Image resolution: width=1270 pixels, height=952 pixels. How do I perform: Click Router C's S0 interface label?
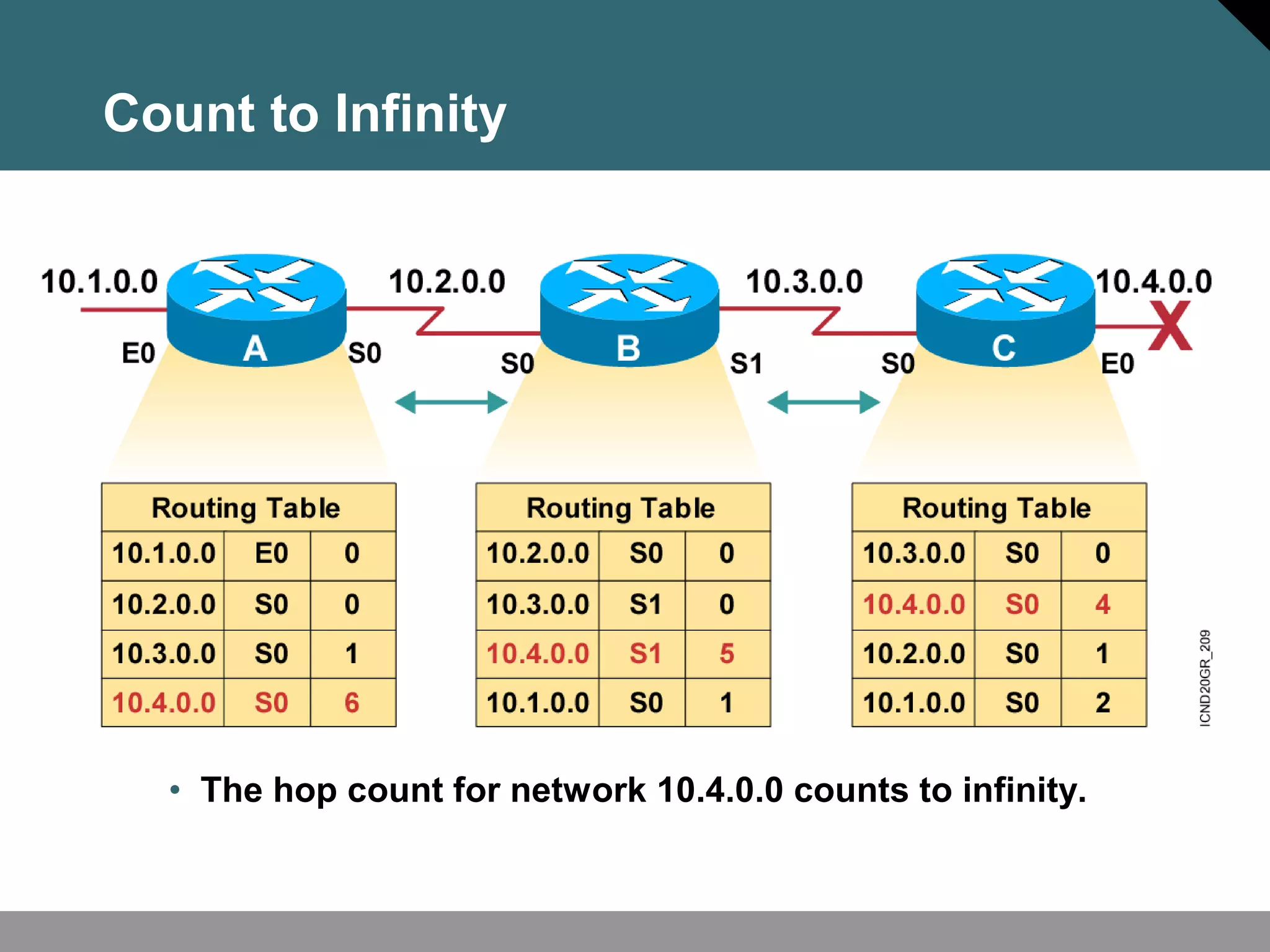[x=898, y=363]
